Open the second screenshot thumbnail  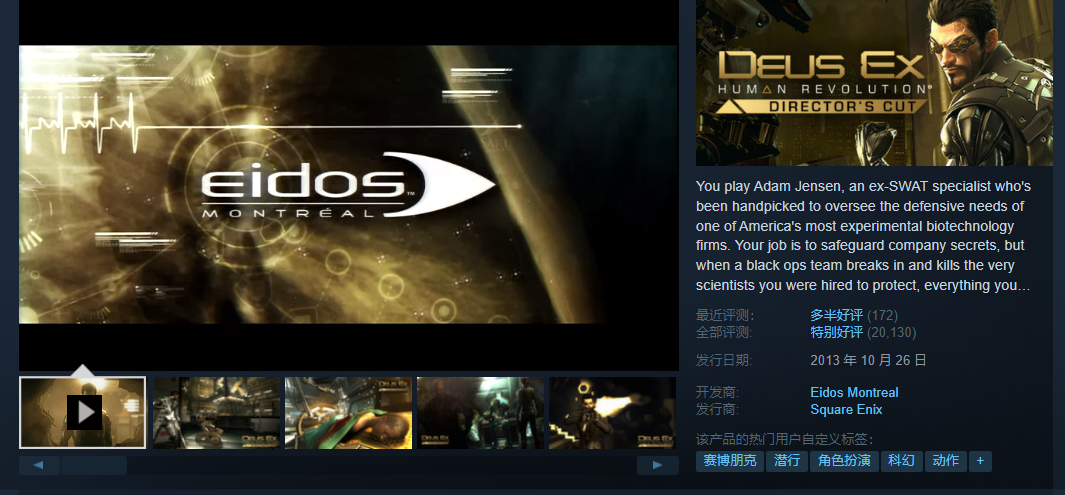[216, 412]
